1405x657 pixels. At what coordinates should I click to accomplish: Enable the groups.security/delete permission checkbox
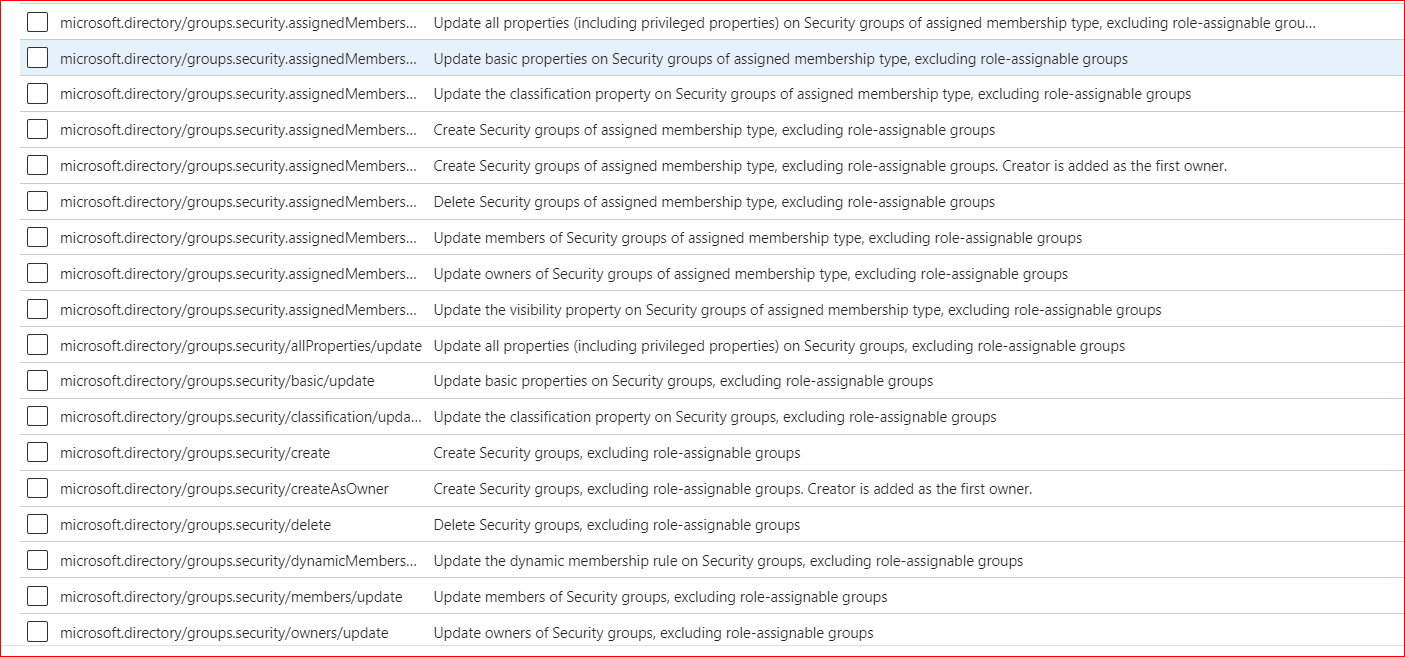pyautogui.click(x=37, y=524)
